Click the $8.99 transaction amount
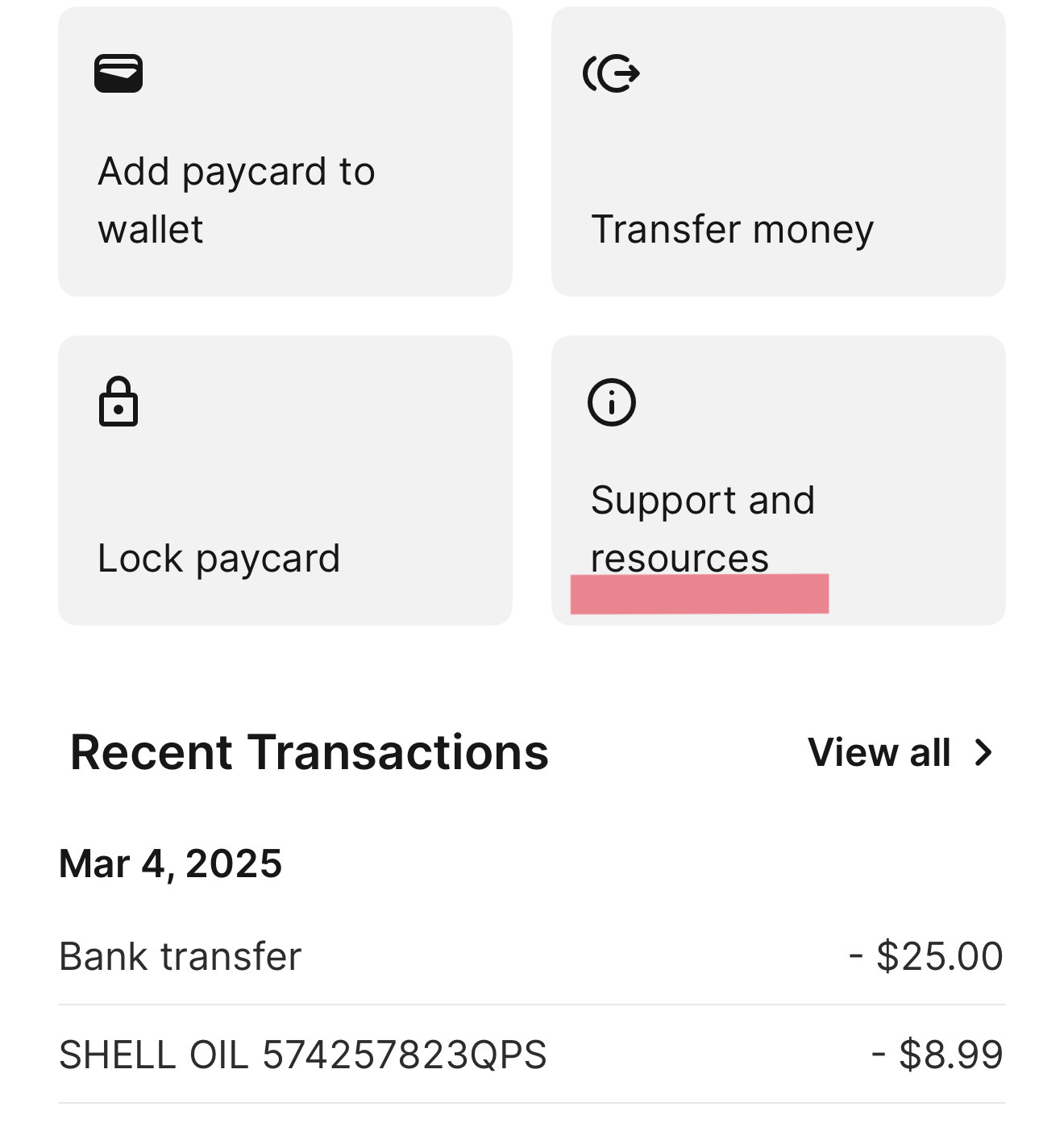The image size is (1064, 1140). (937, 1055)
